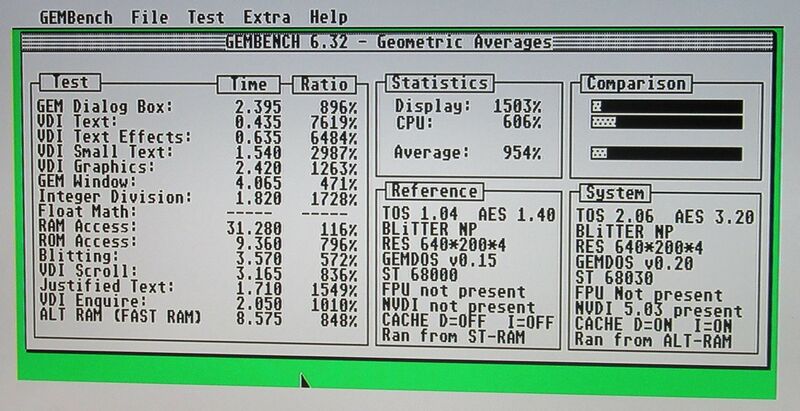Click NVDI 5.03 present line
This screenshot has height=411, width=800.
pos(659,310)
